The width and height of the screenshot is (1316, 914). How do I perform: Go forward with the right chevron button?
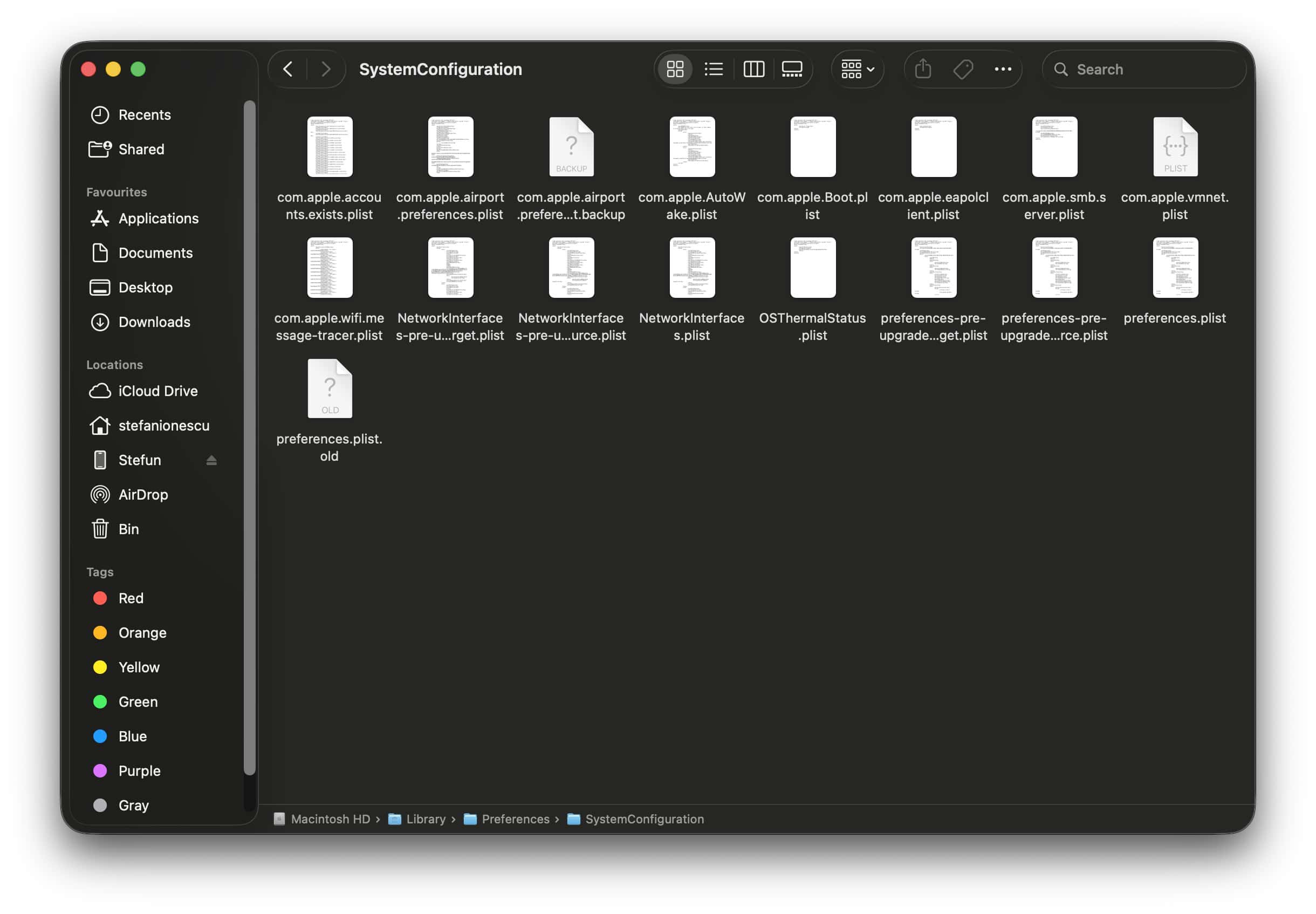[x=326, y=69]
